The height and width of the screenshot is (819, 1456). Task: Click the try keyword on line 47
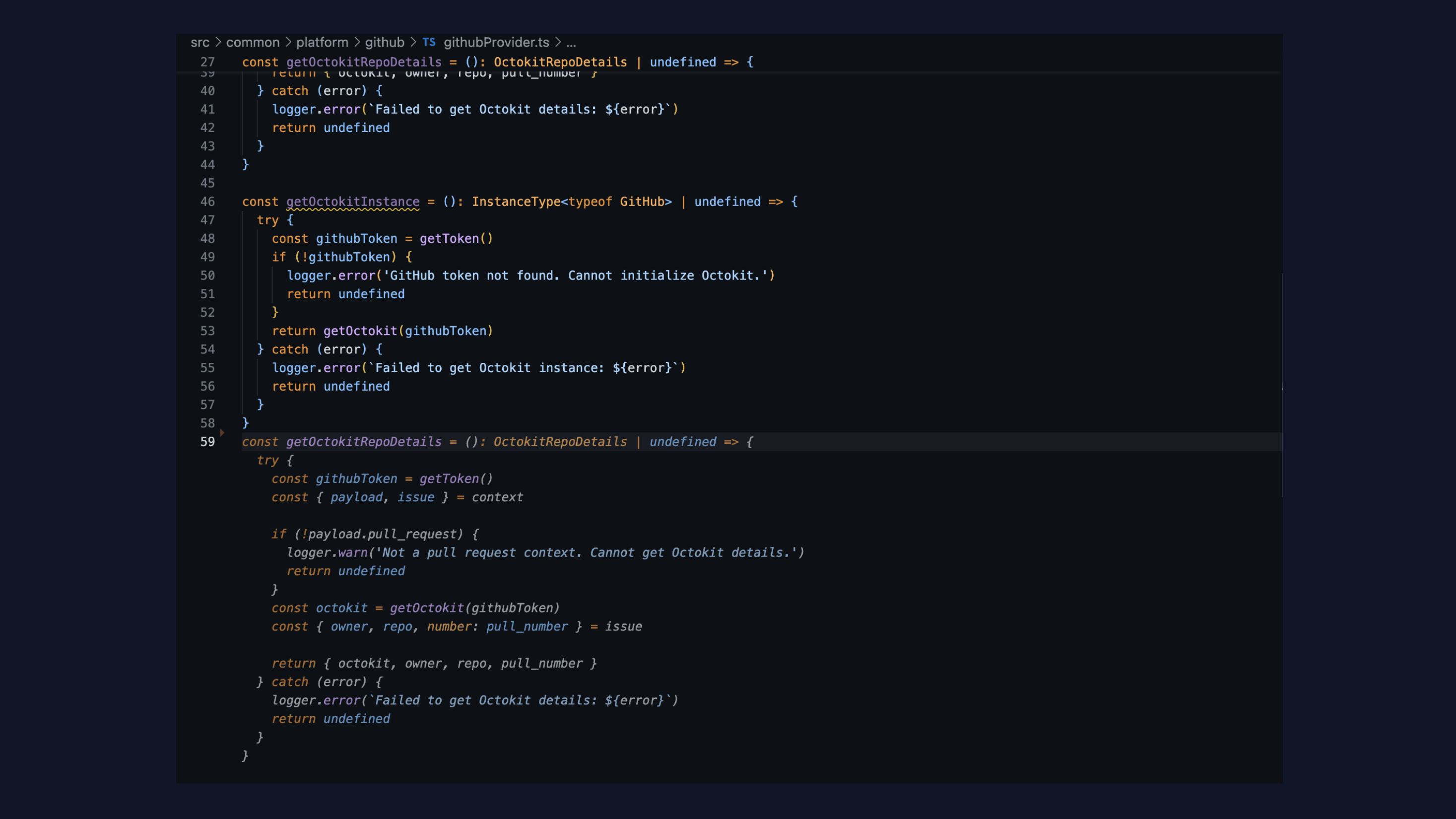[267, 220]
